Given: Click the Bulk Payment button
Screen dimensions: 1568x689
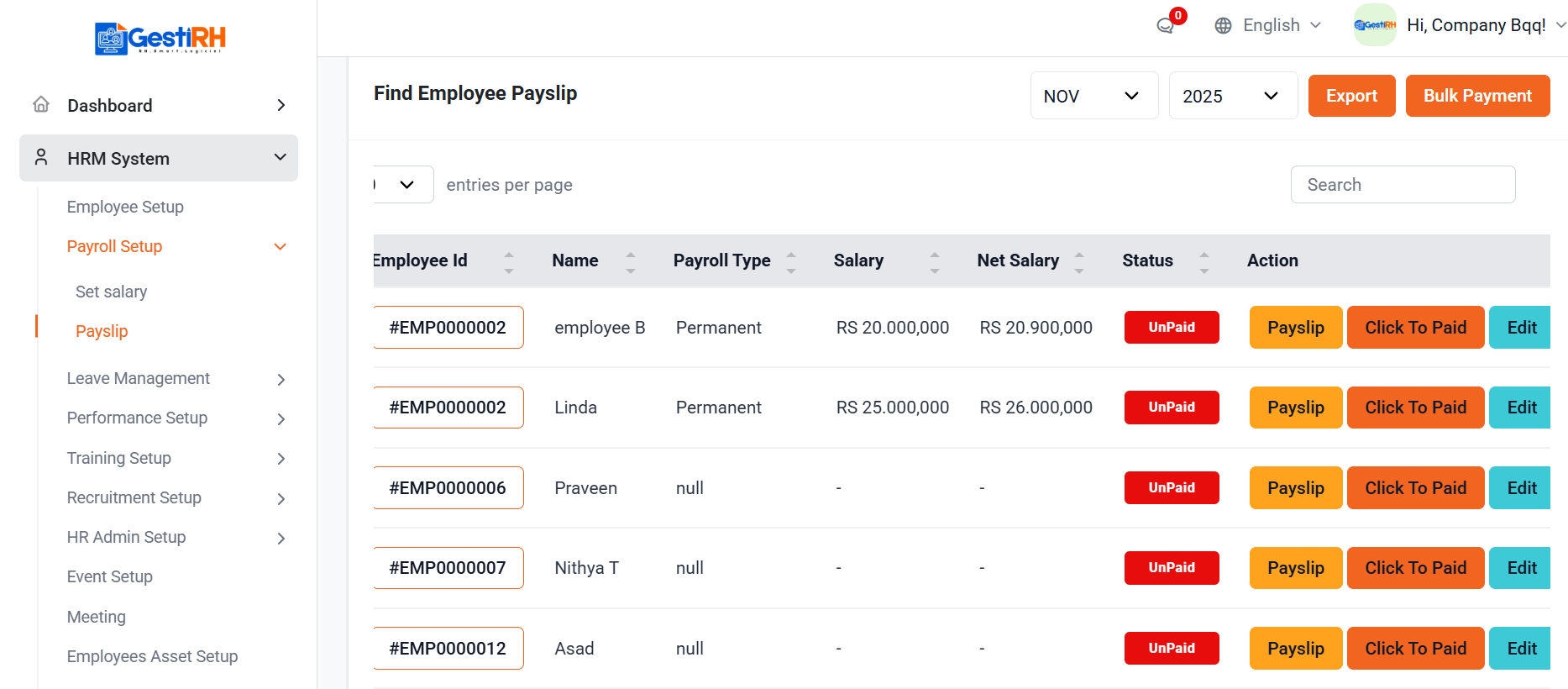Looking at the screenshot, I should click(1476, 96).
